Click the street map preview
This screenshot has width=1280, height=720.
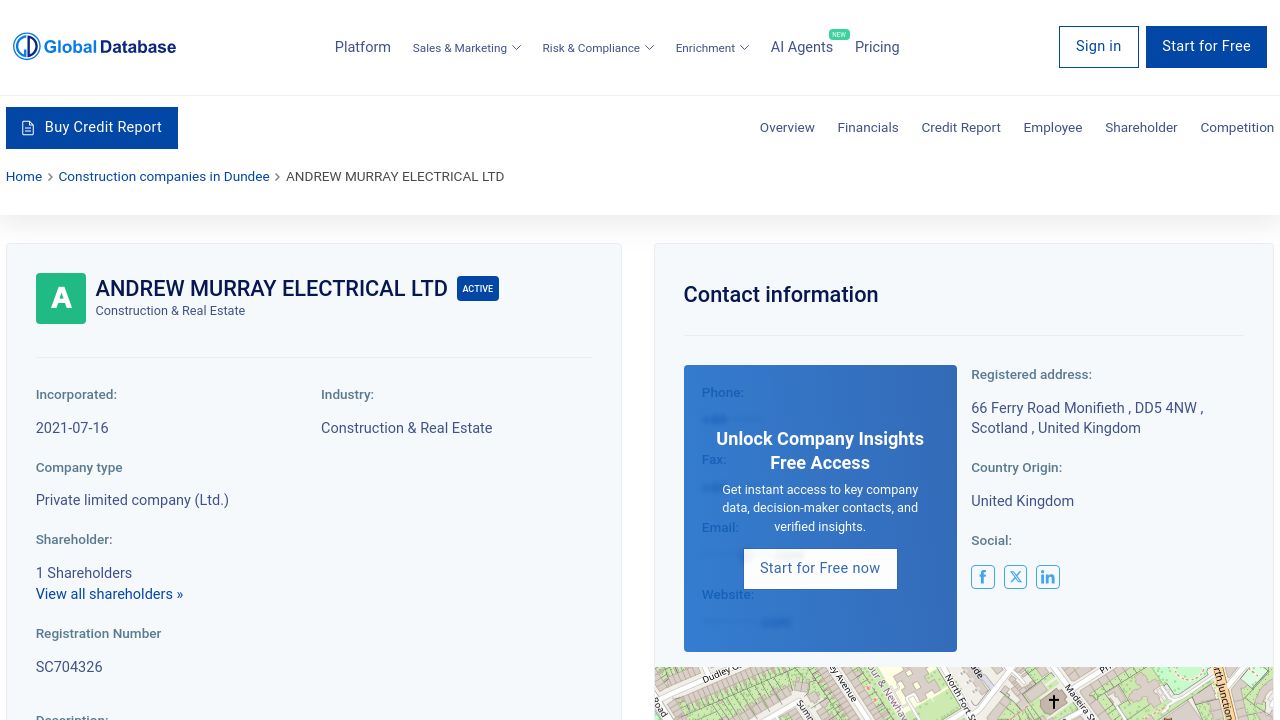(x=964, y=693)
